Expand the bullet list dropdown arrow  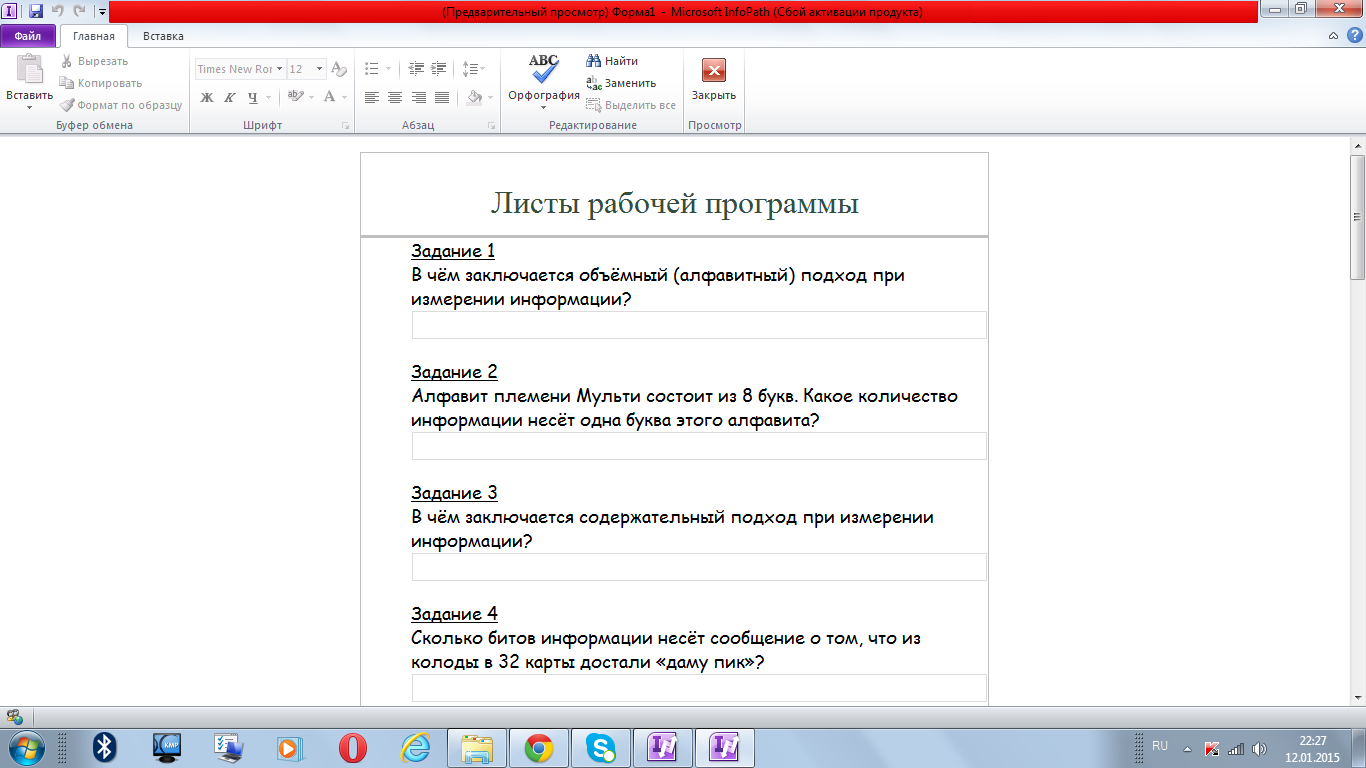388,69
